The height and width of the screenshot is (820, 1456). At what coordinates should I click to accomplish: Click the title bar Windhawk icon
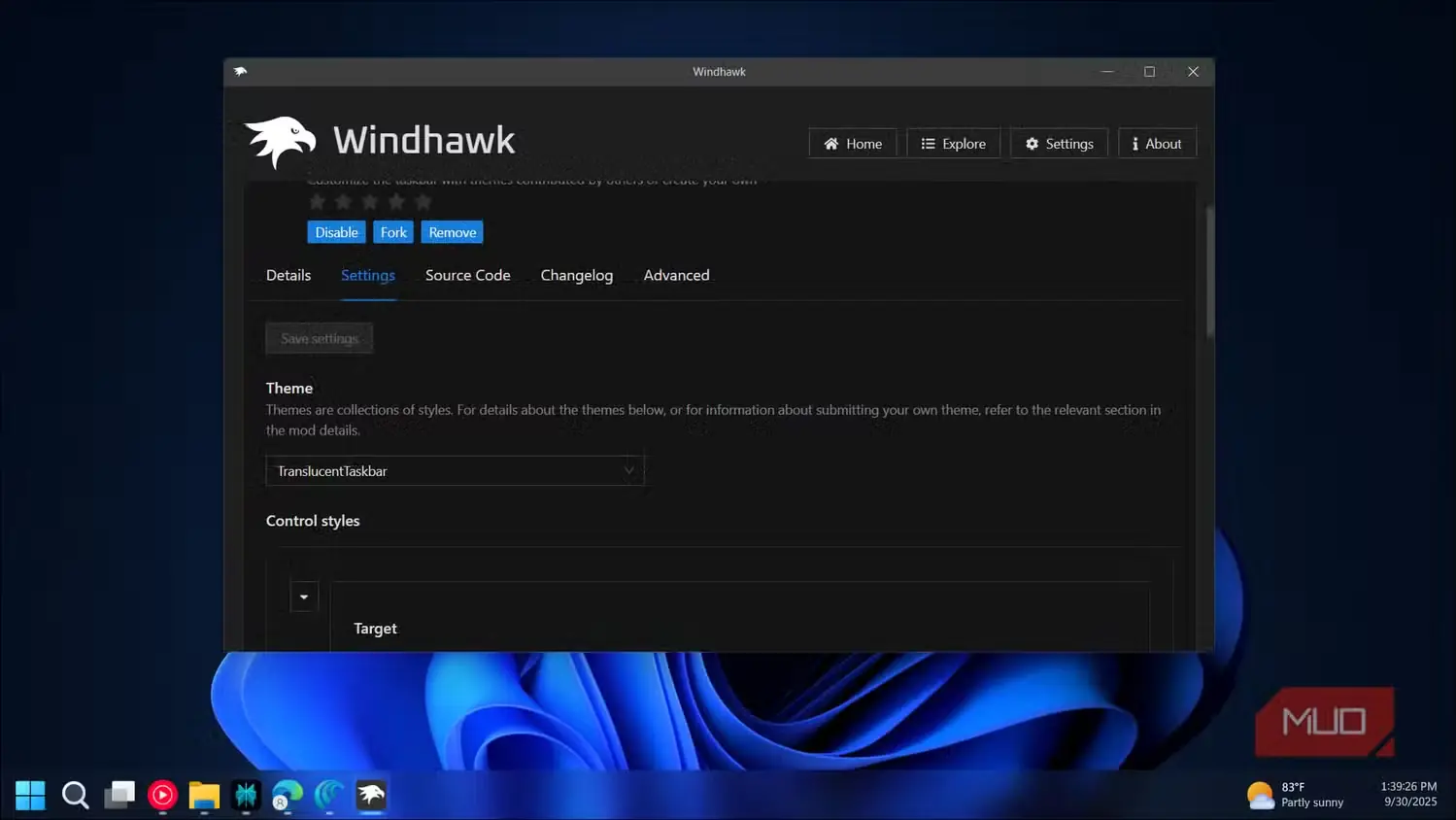[240, 71]
